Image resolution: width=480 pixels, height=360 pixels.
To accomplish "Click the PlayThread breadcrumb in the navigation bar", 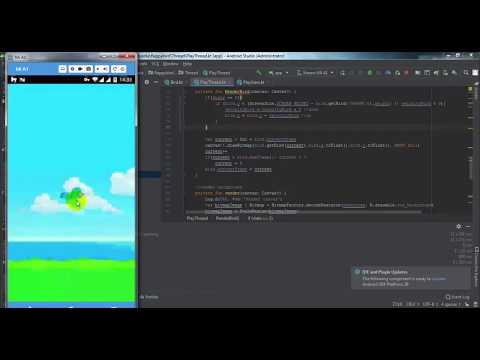I will pos(217,73).
